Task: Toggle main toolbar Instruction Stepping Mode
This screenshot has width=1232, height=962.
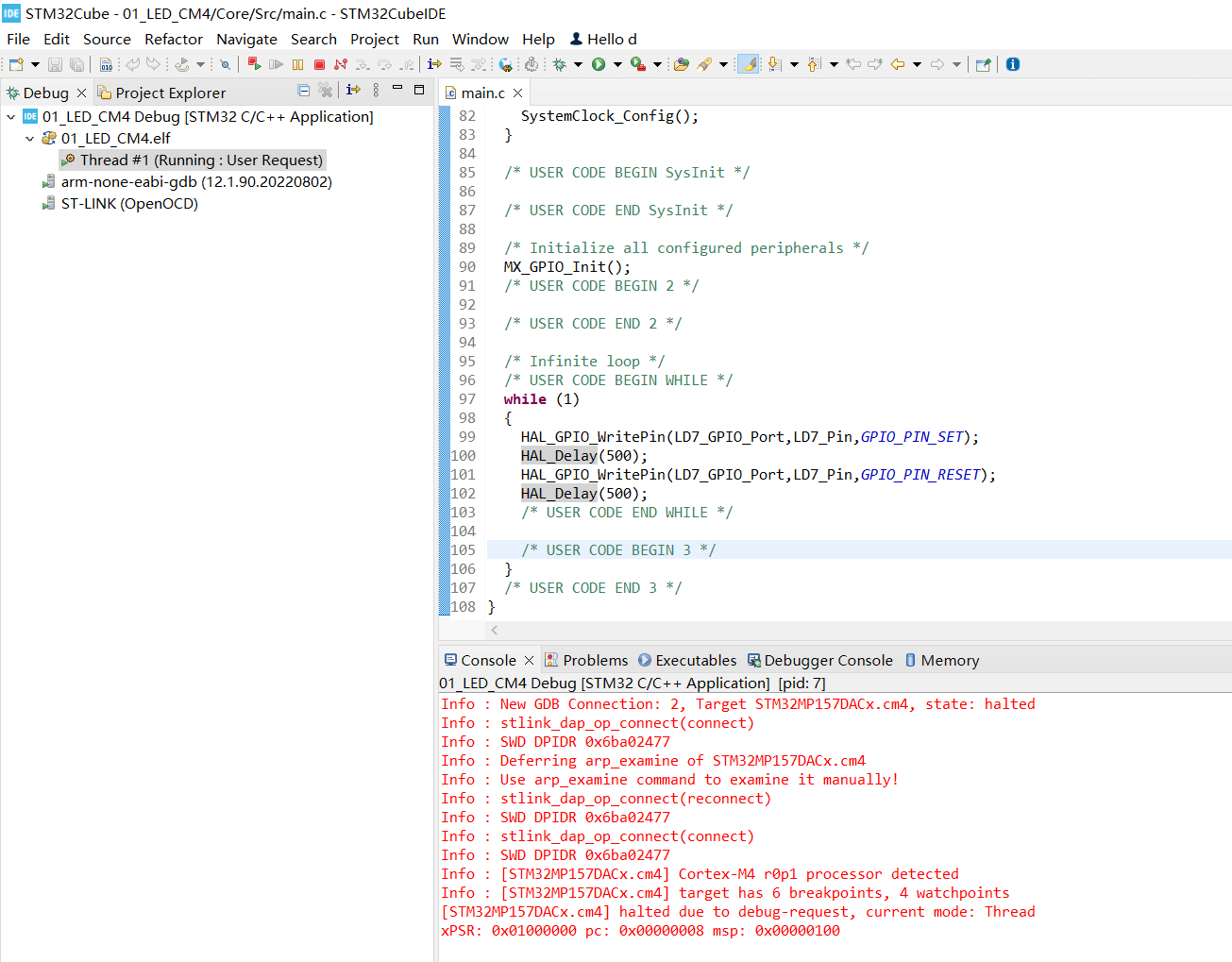Action: (x=434, y=64)
